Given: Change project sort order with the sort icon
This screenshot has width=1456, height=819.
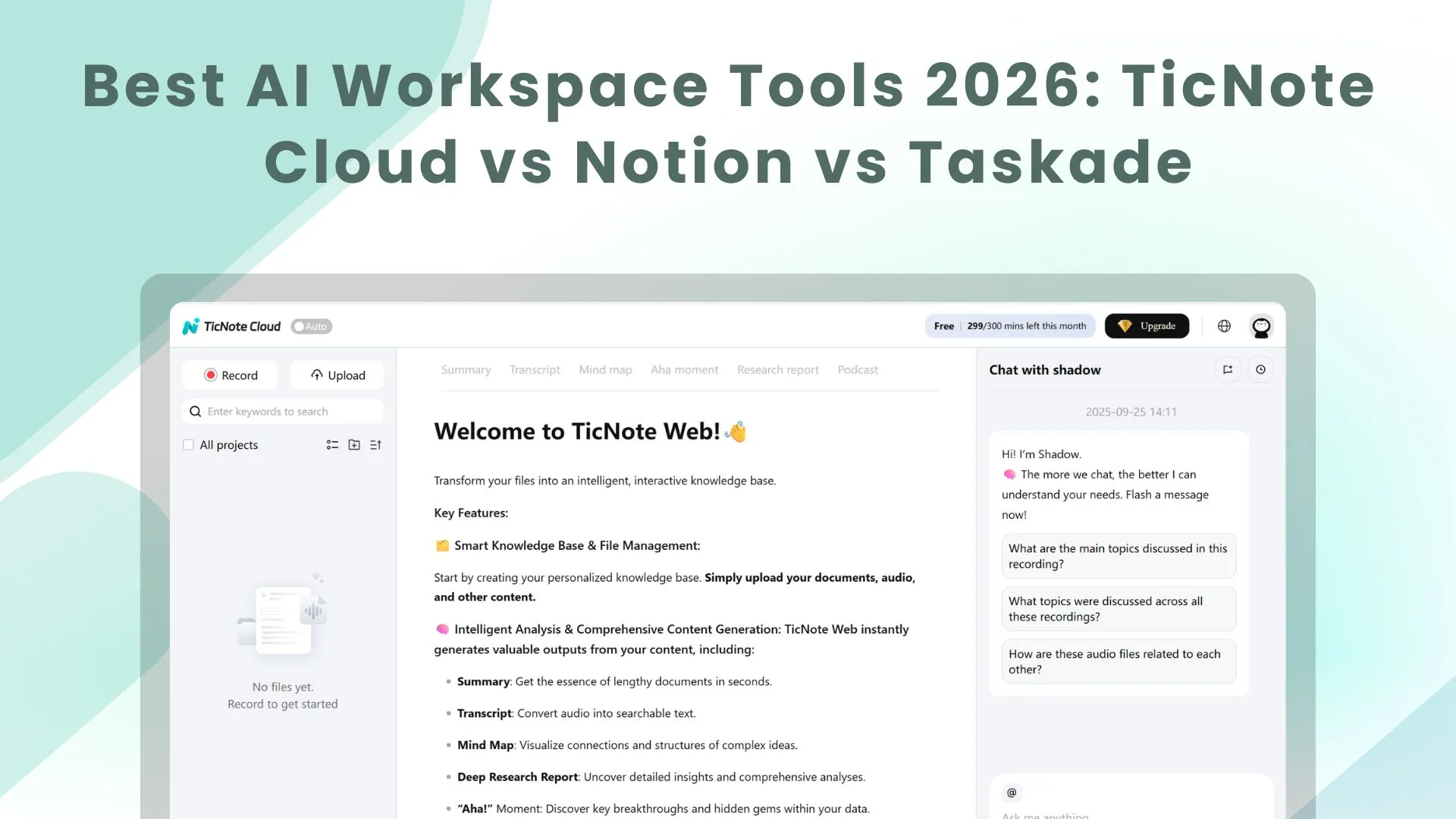Looking at the screenshot, I should 375,444.
